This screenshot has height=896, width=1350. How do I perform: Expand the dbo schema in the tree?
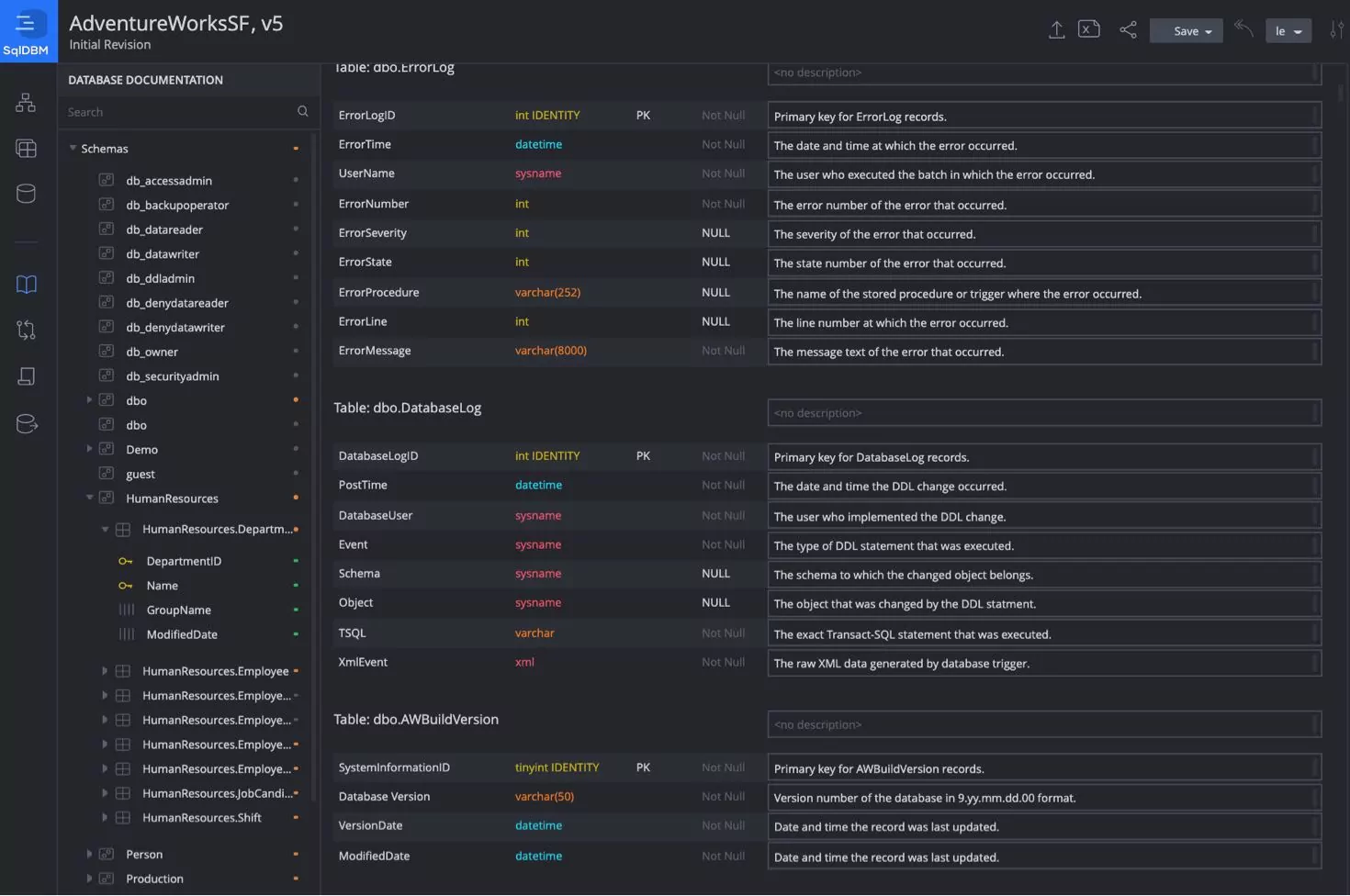click(x=87, y=399)
